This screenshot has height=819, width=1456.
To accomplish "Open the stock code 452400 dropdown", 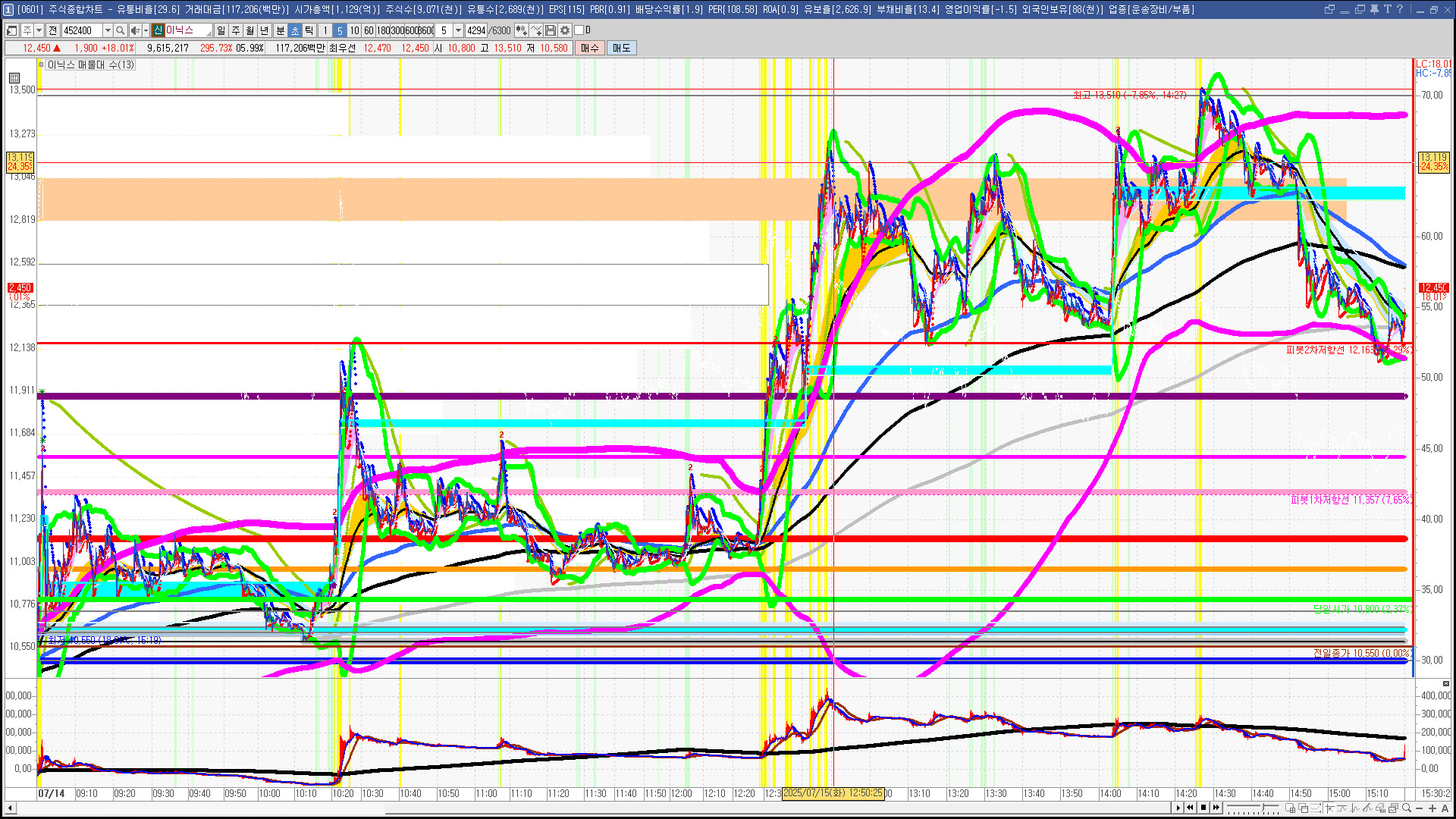I will pos(108,30).
